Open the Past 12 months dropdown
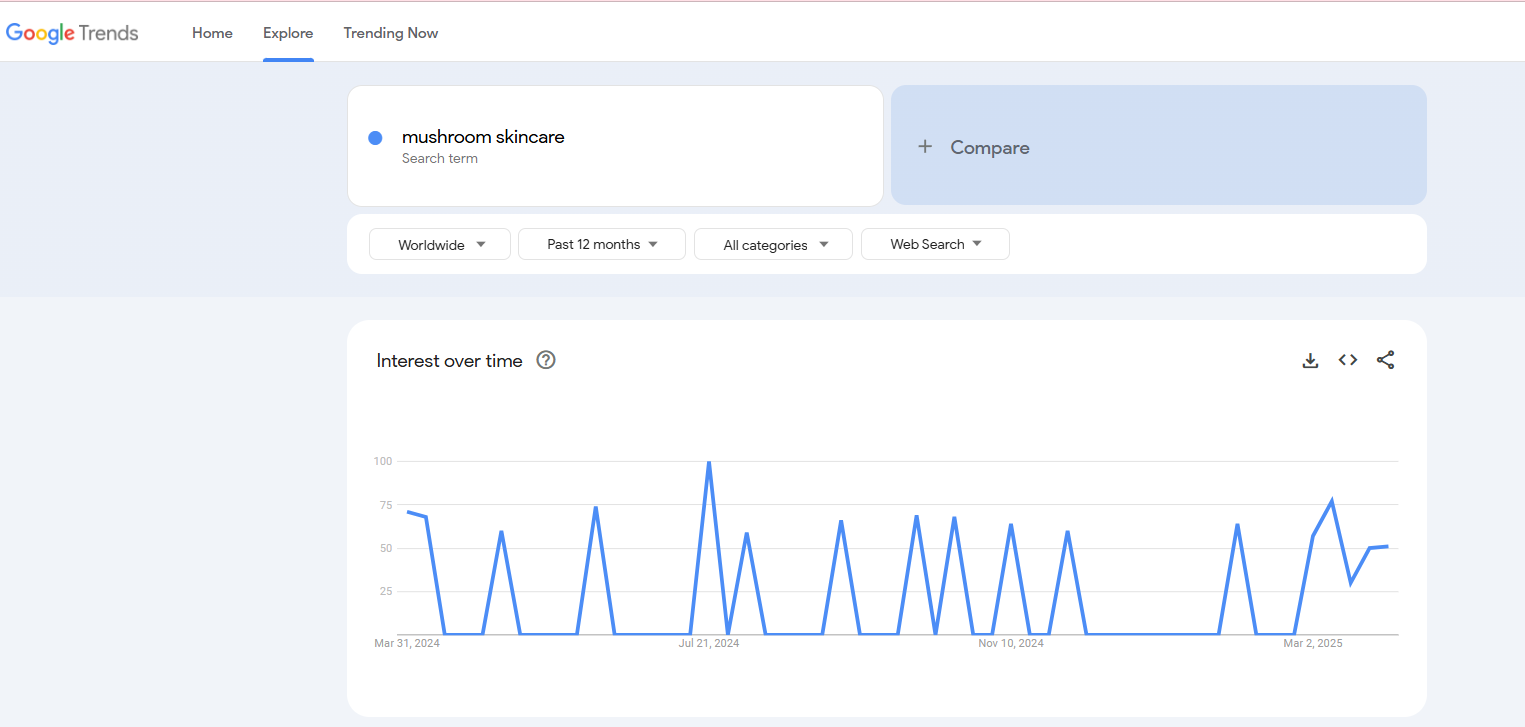Image resolution: width=1525 pixels, height=727 pixels. tap(602, 244)
